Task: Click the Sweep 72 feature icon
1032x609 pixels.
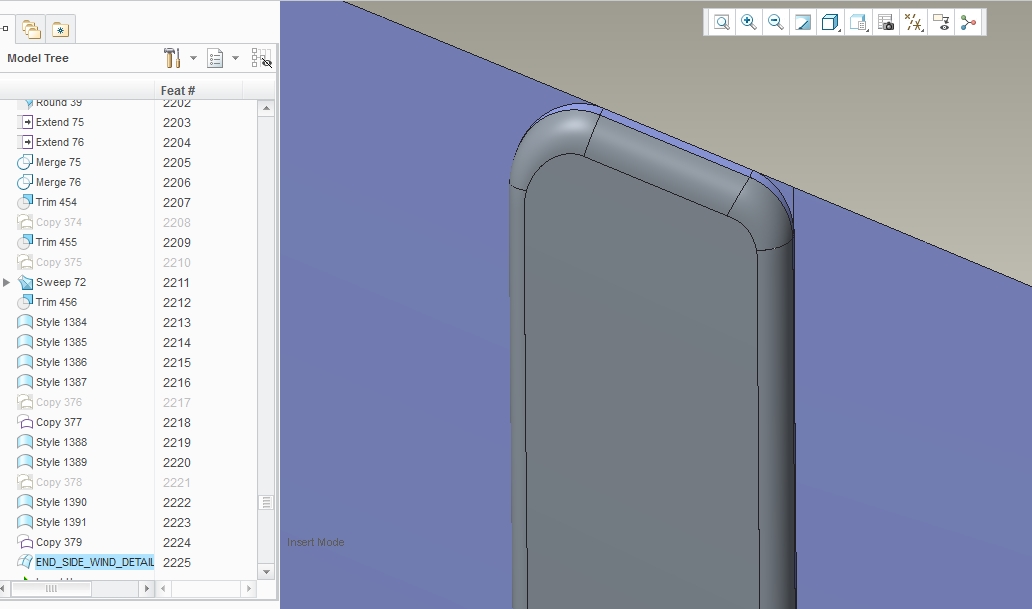Action: pyautogui.click(x=25, y=282)
